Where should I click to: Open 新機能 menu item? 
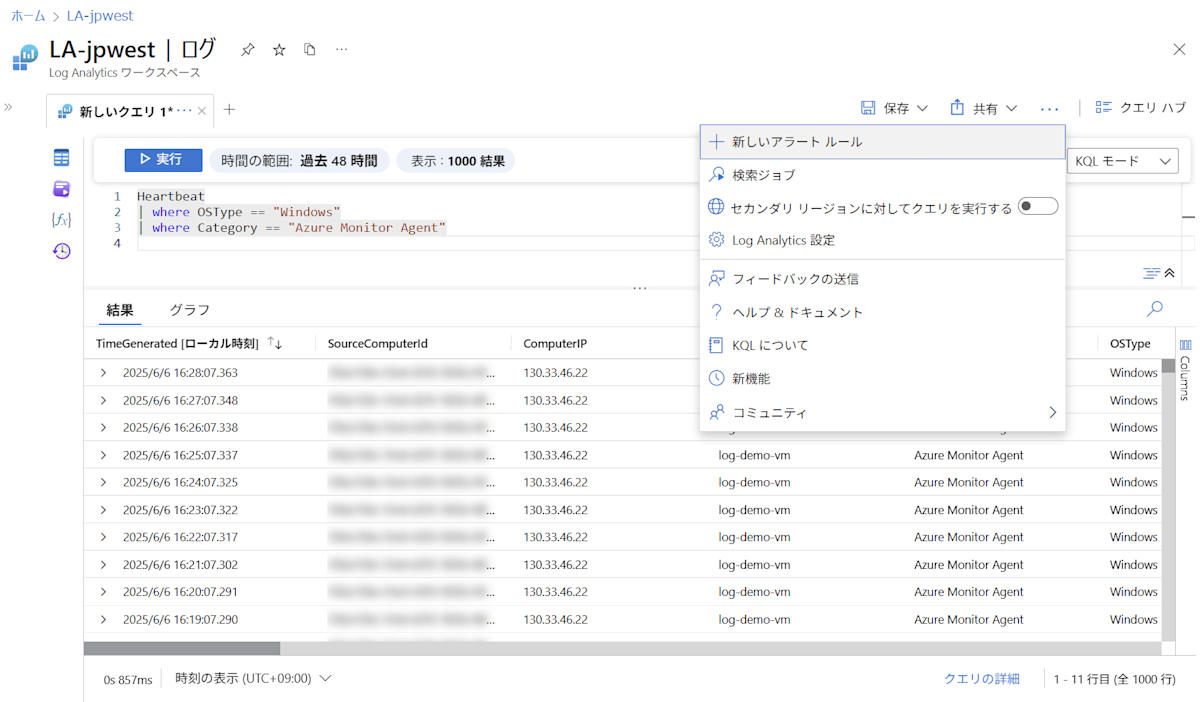(x=883, y=379)
